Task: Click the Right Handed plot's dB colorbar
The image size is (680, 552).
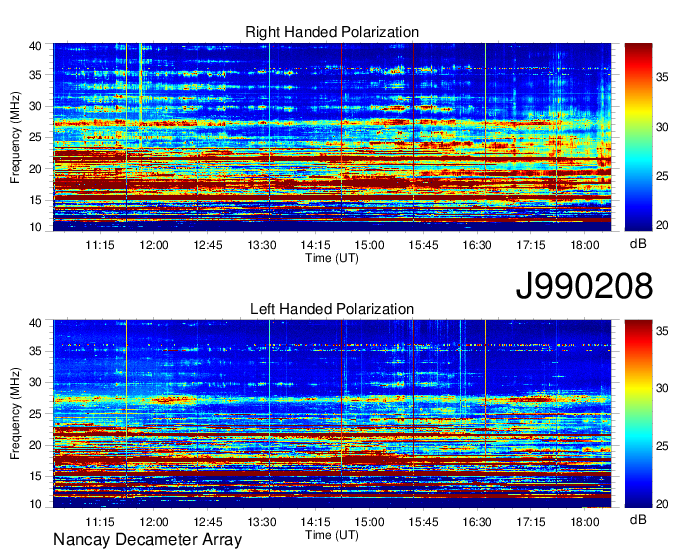Action: coord(638,137)
